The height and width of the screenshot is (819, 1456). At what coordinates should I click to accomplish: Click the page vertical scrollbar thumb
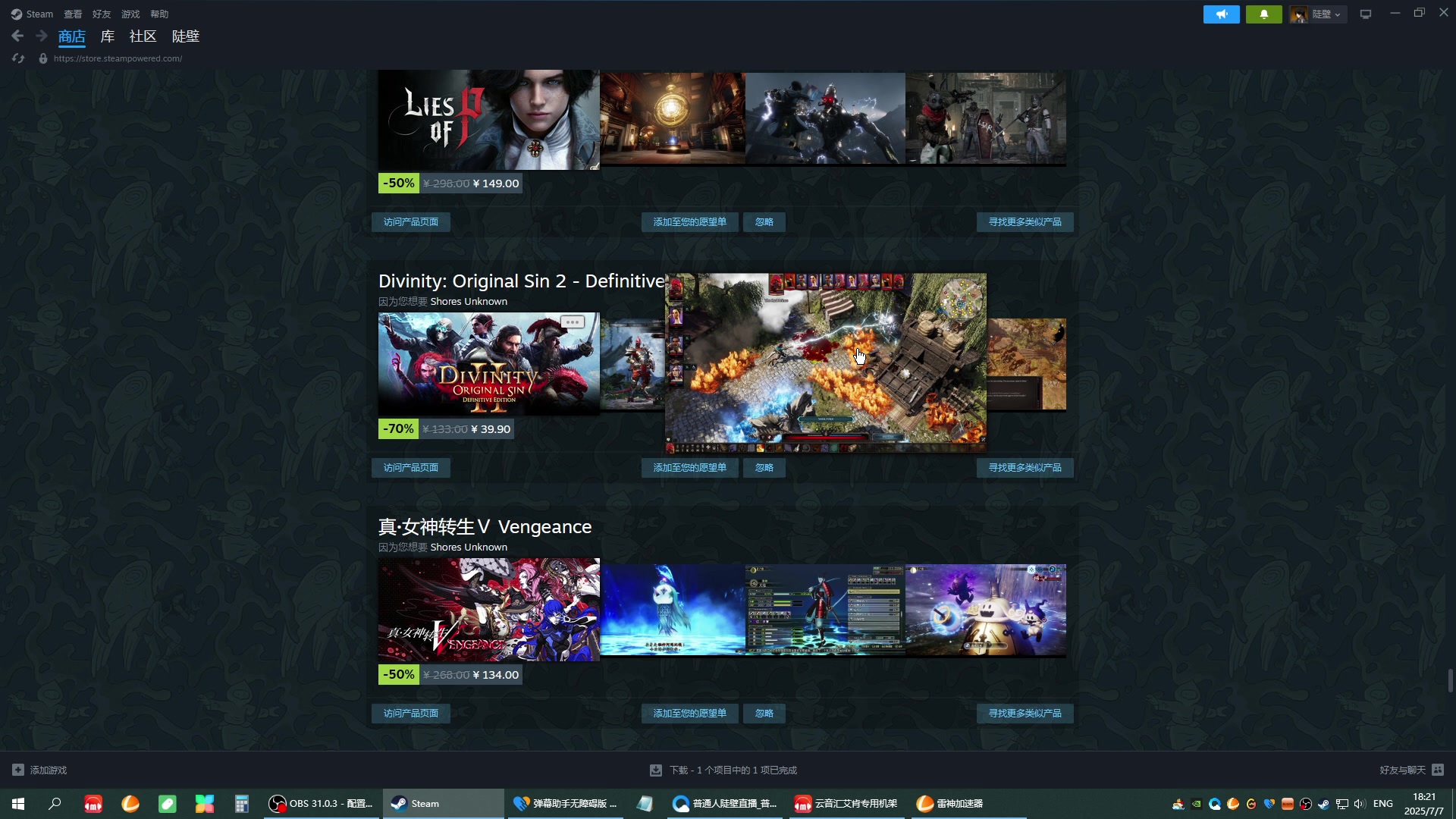(1450, 680)
